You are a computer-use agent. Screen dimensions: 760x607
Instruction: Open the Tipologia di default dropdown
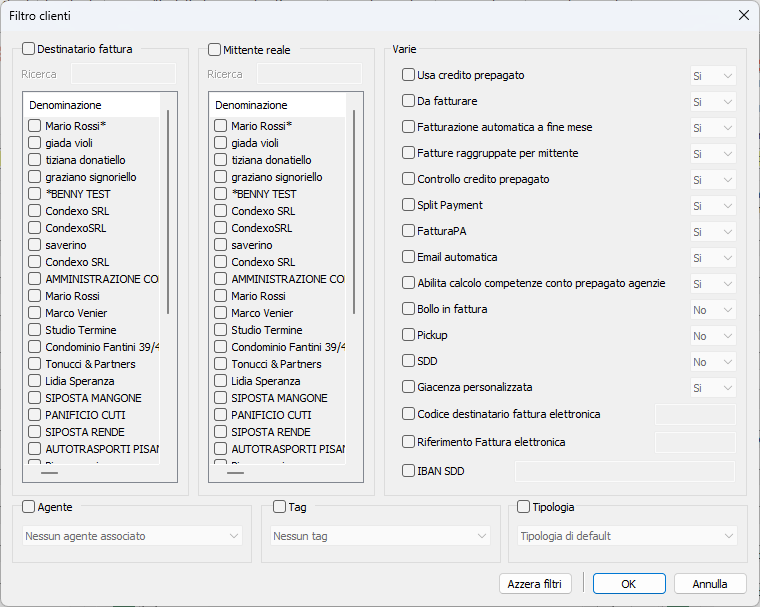tap(627, 536)
